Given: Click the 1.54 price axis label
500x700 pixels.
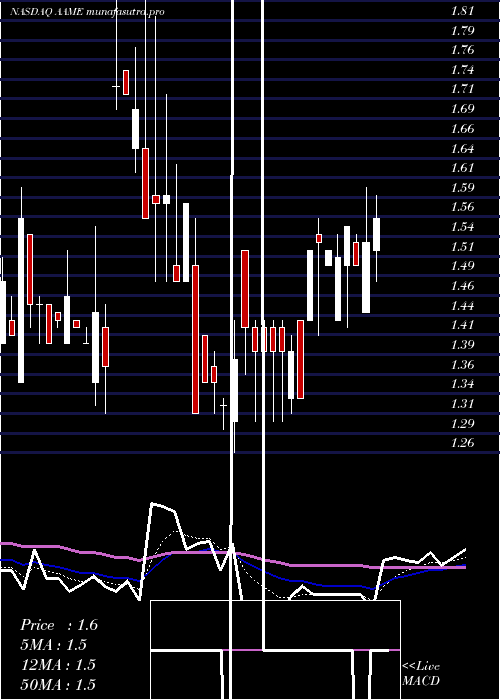Looking at the screenshot, I should click(x=462, y=226).
